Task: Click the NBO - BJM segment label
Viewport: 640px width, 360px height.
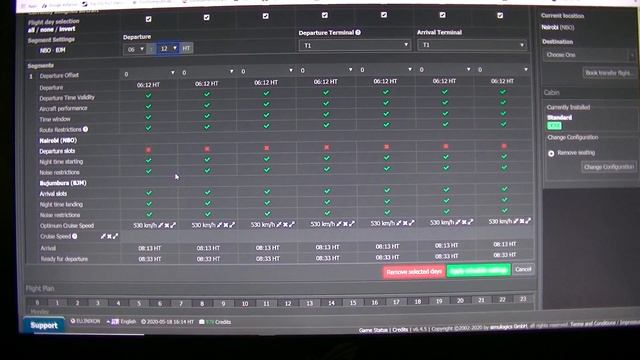Action: coord(52,50)
